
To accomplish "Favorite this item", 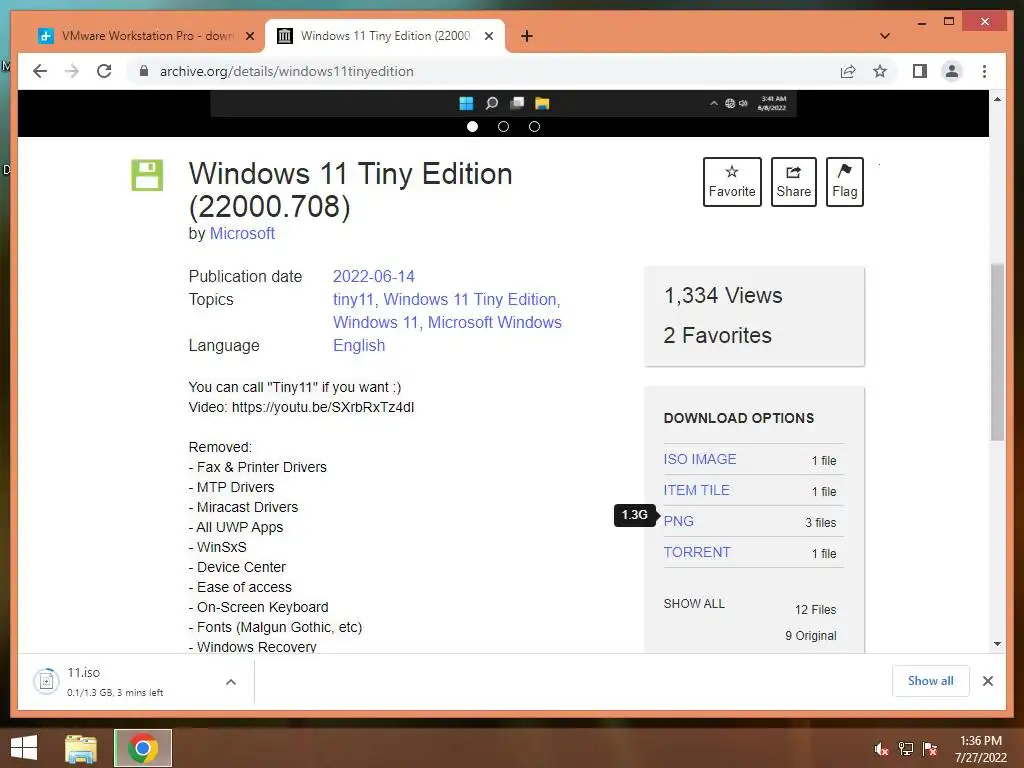I will click(x=732, y=182).
